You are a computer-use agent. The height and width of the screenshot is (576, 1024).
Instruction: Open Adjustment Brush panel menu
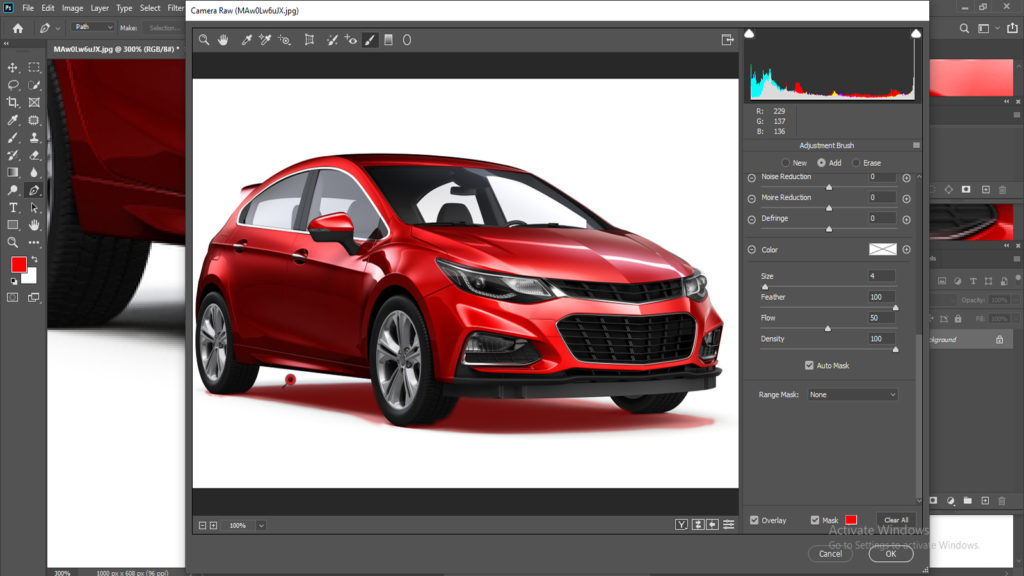(916, 146)
